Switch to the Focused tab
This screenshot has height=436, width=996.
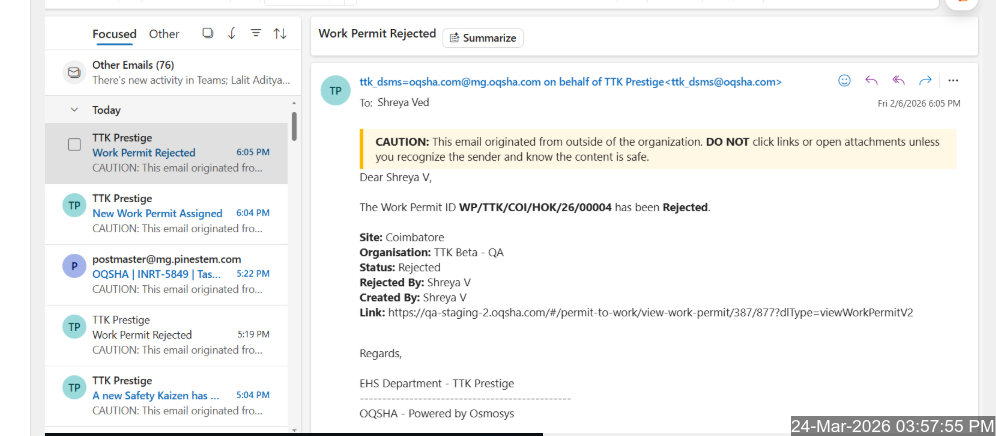114,34
